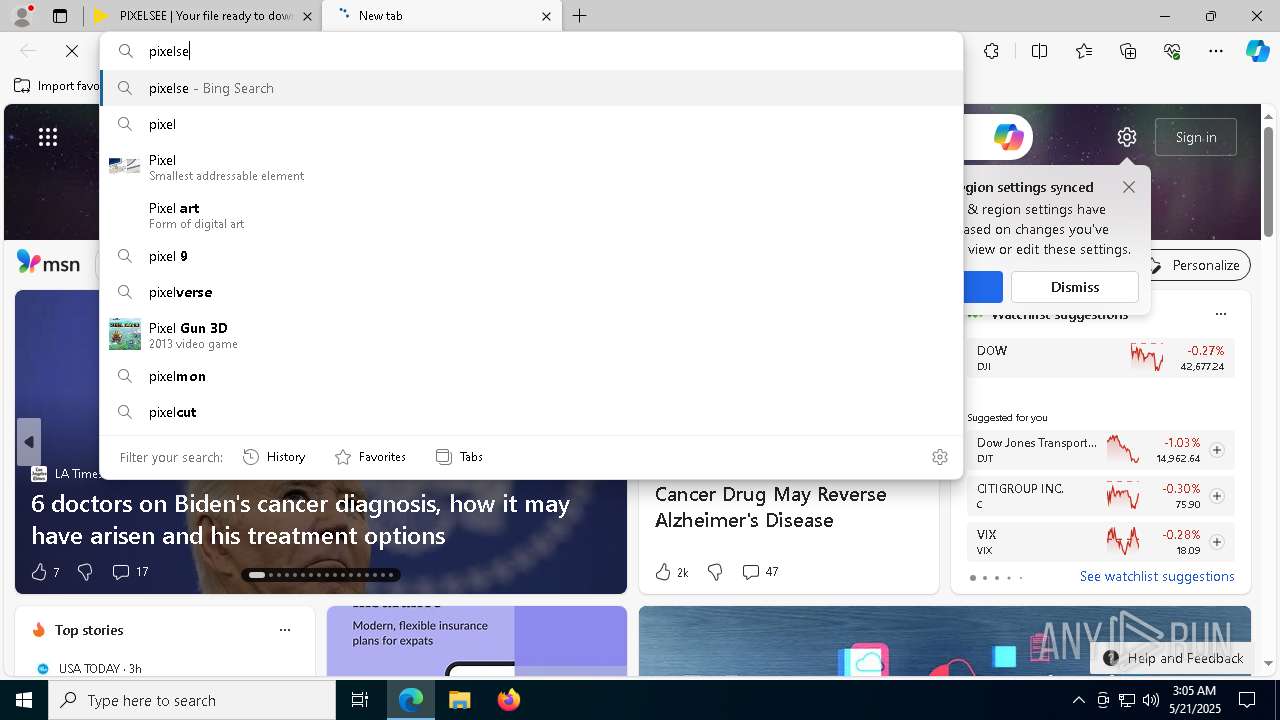Add VIX to watchlist

point(1217,542)
